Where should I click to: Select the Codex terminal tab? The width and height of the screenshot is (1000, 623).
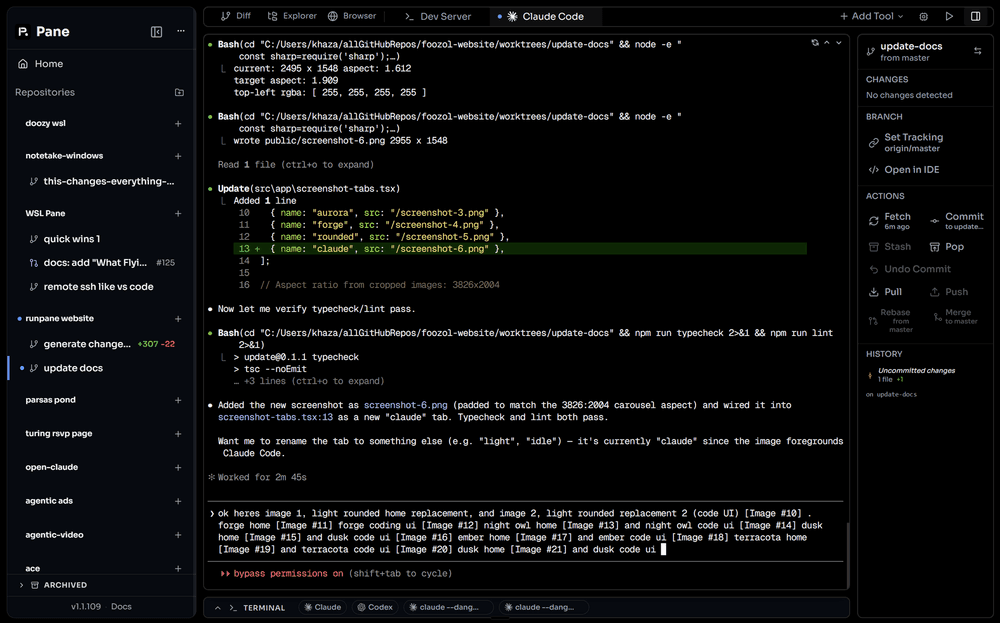375,607
